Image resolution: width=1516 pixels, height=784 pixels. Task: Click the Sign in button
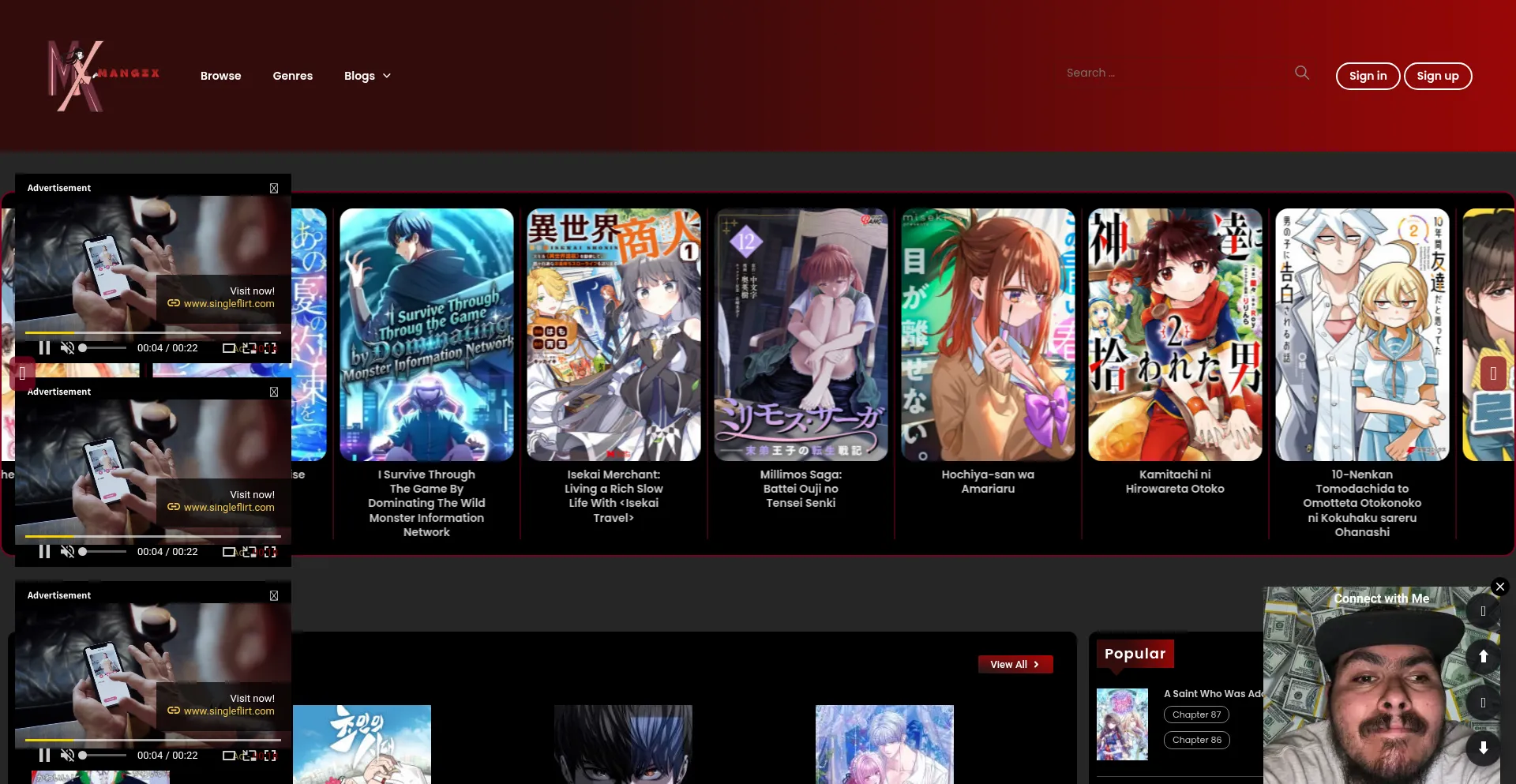(x=1368, y=76)
